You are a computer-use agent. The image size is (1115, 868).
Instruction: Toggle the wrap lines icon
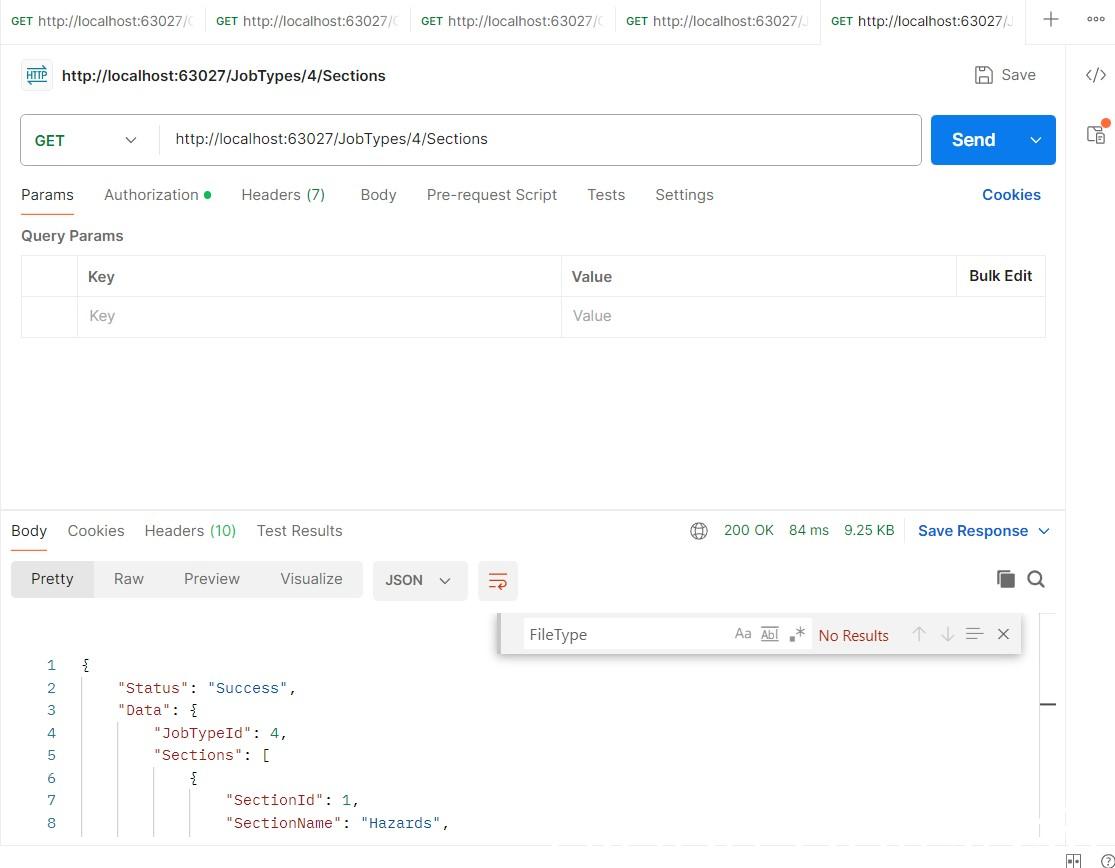point(498,580)
